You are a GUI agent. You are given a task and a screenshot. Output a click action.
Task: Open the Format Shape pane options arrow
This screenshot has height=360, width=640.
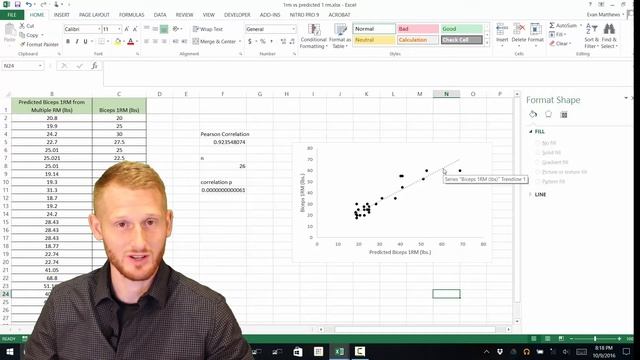626,98
